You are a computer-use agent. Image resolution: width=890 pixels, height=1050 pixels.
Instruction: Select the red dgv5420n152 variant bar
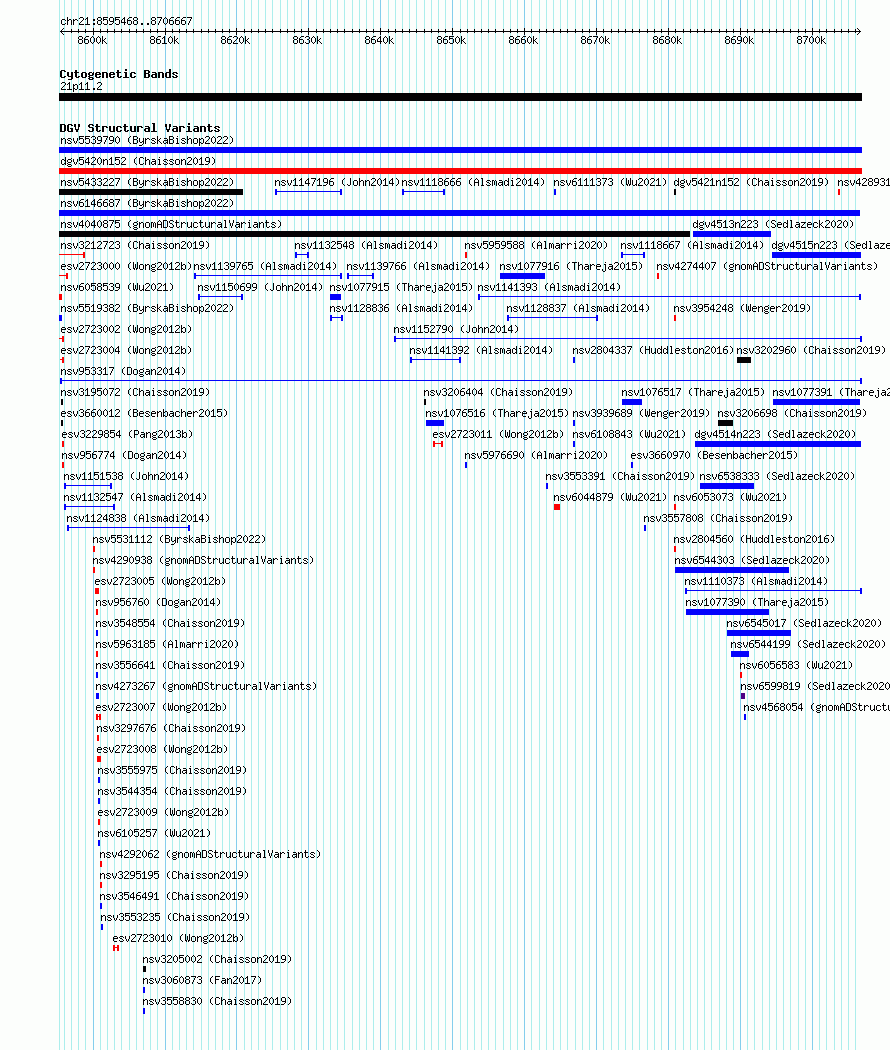460,171
